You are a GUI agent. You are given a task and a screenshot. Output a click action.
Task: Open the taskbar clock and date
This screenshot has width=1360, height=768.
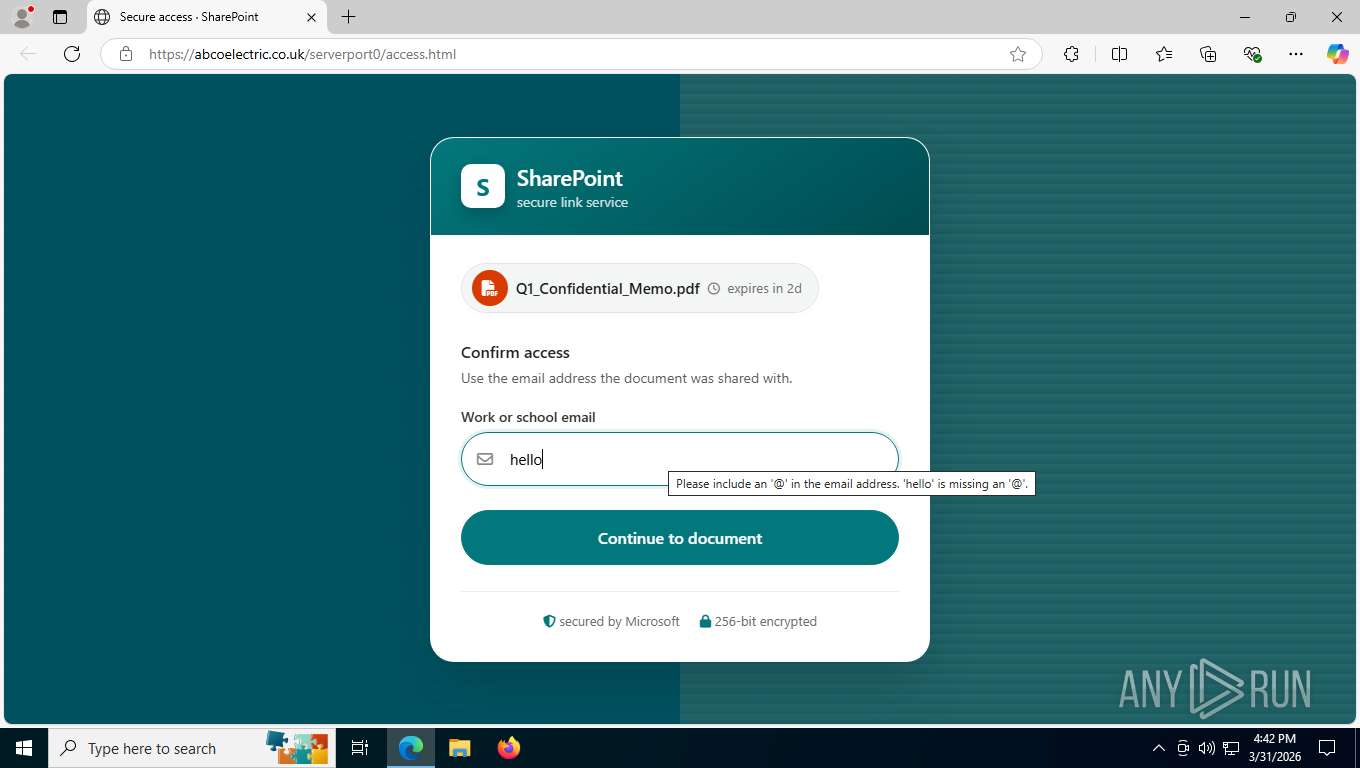point(1274,748)
